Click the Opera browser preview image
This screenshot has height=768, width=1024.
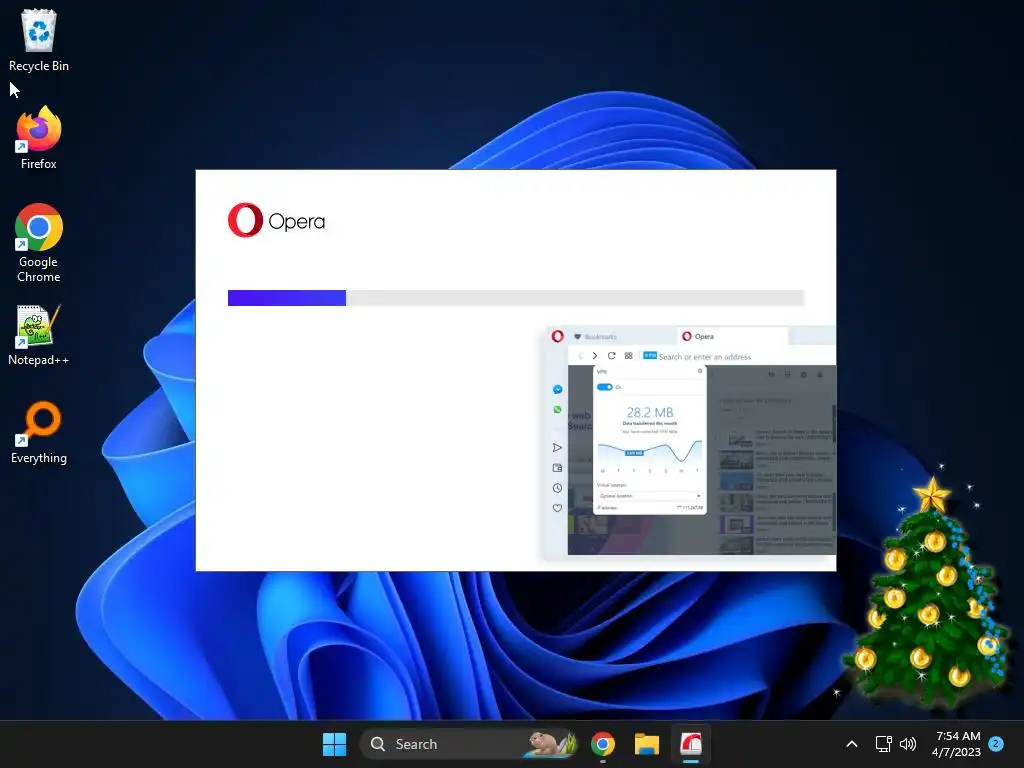690,441
